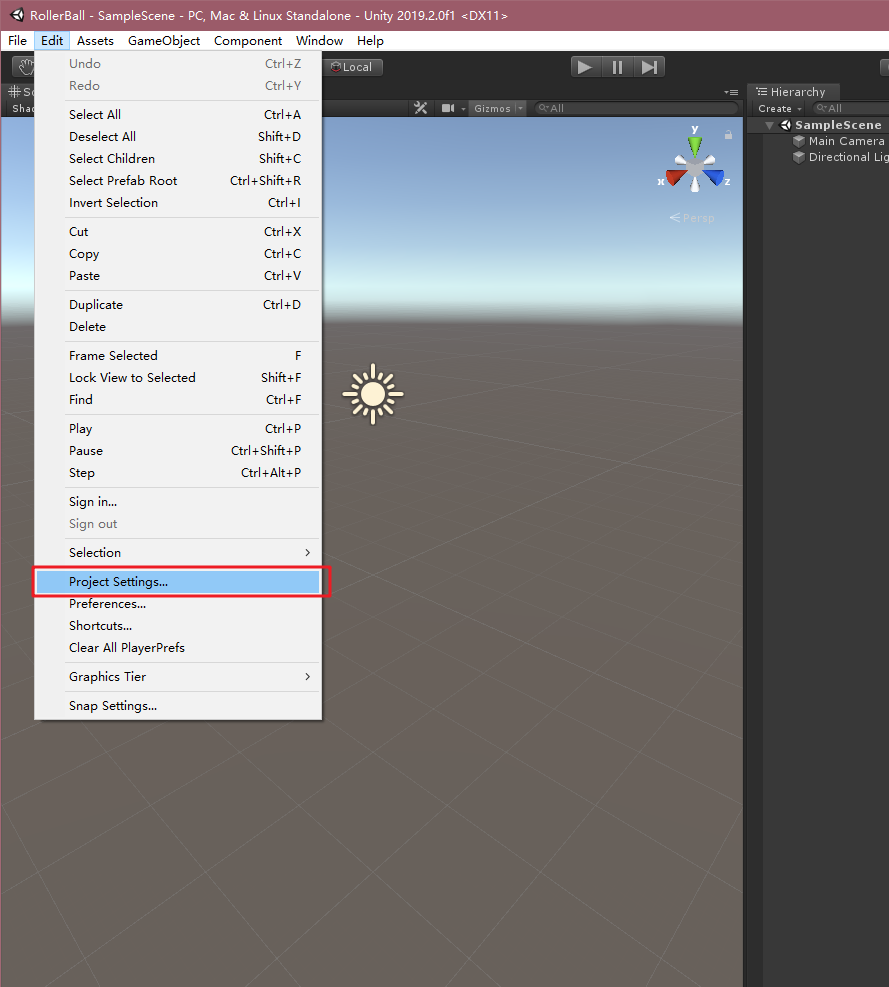Screen dimensions: 889x987
Task: Open the scene tools wrench icon
Action: pyautogui.click(x=421, y=108)
